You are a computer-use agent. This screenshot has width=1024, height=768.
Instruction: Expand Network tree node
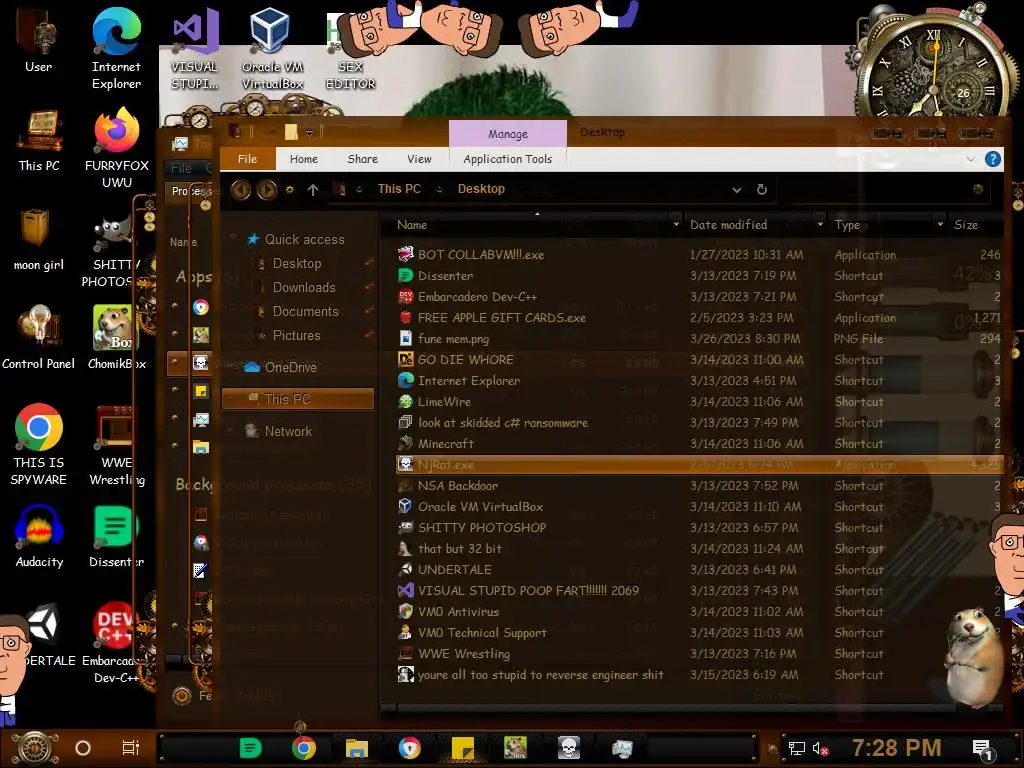[230, 431]
